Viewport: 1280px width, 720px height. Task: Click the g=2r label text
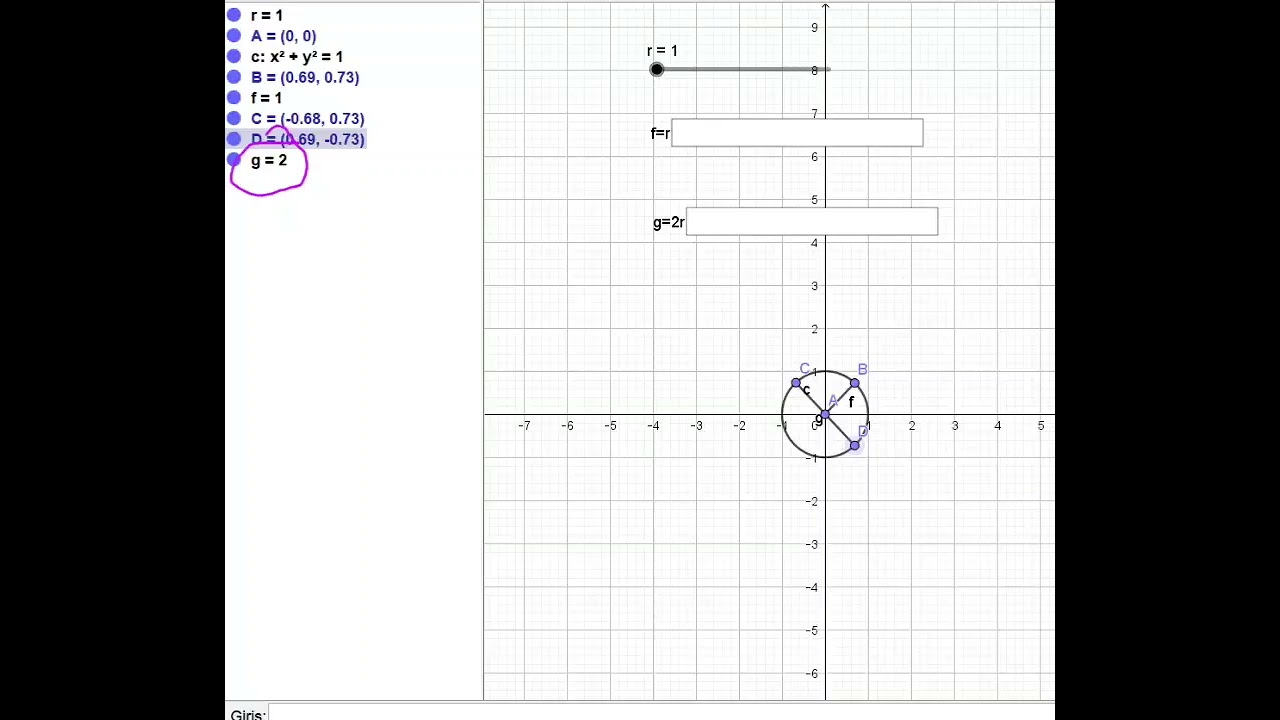coord(669,222)
